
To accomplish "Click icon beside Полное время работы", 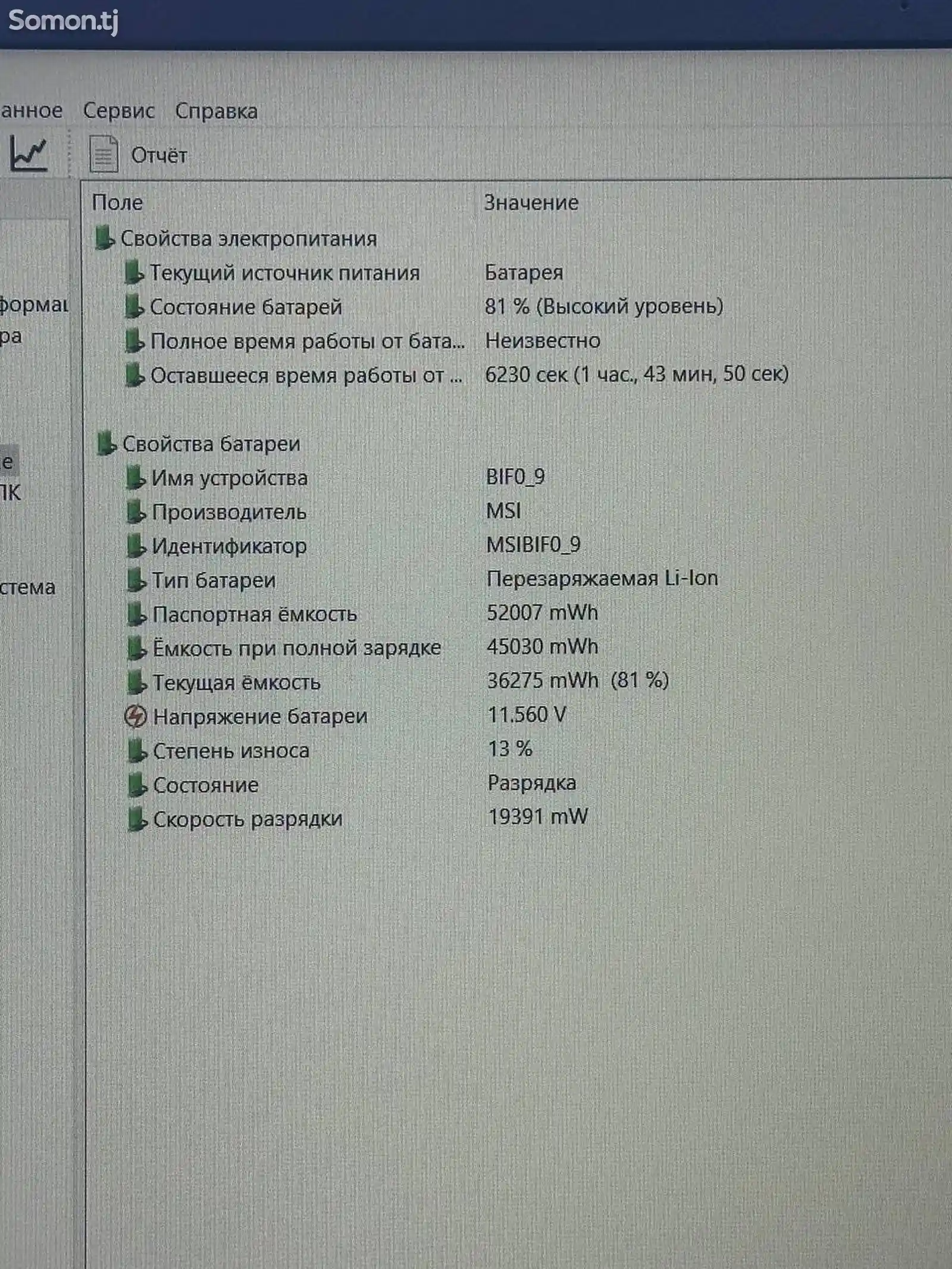I will pyautogui.click(x=134, y=341).
